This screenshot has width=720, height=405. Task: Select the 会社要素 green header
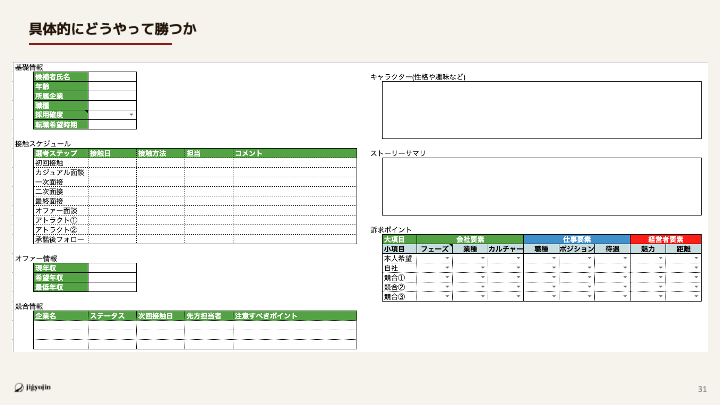[470, 240]
